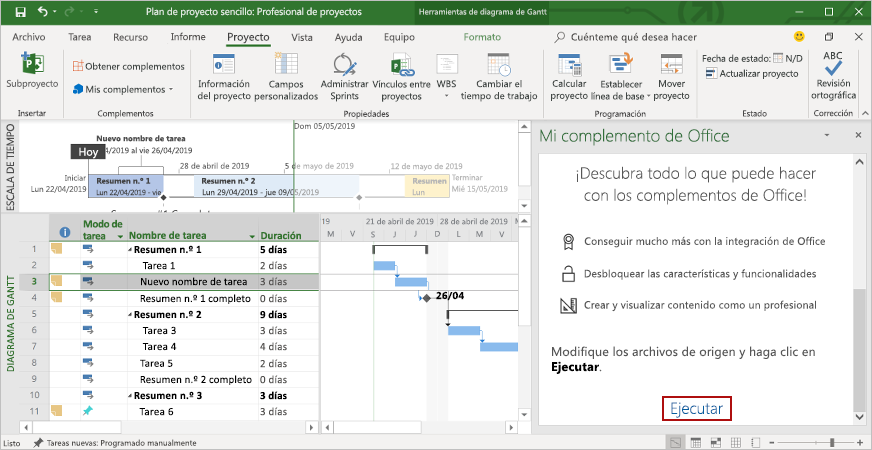This screenshot has height=450, width=872.
Task: Click the Fecha de estado calendar icon
Action: pyautogui.click(x=779, y=58)
